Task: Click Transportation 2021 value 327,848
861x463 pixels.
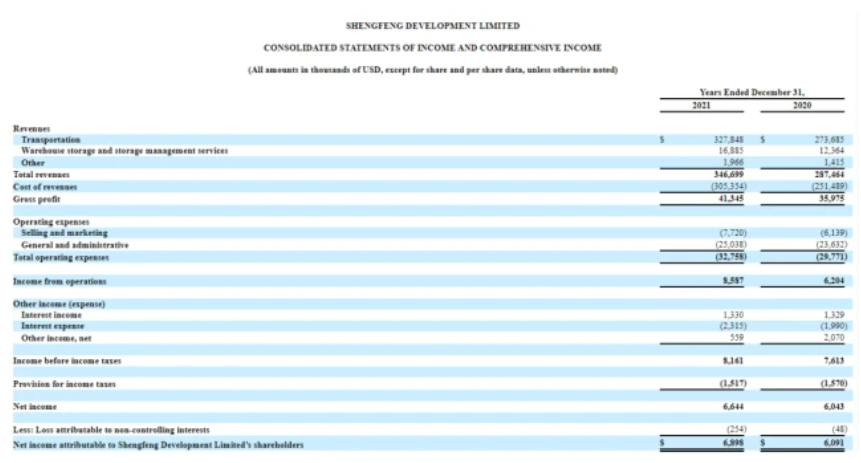Action: coord(728,140)
